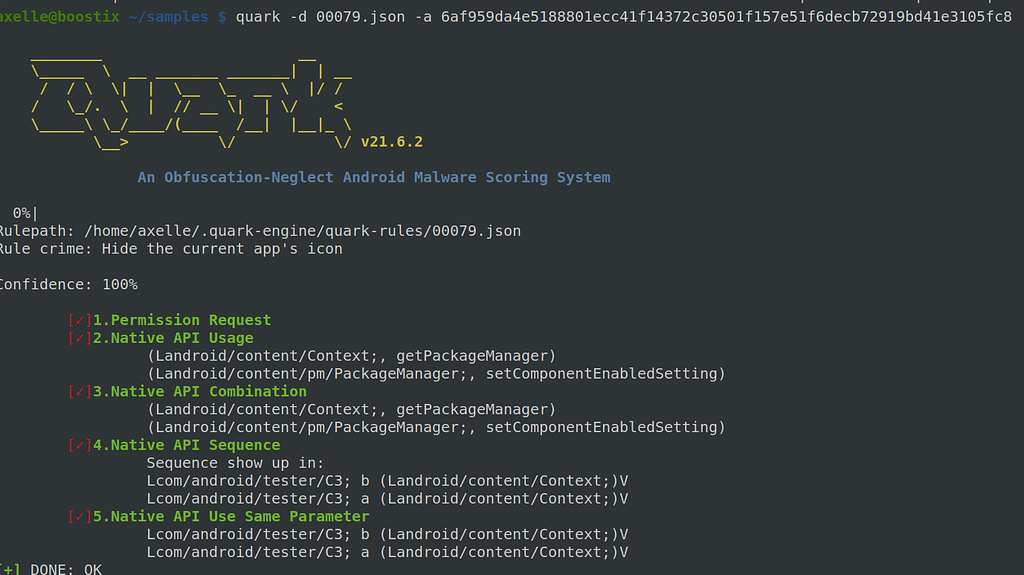Click the '0%|' progress indicator

point(25,213)
